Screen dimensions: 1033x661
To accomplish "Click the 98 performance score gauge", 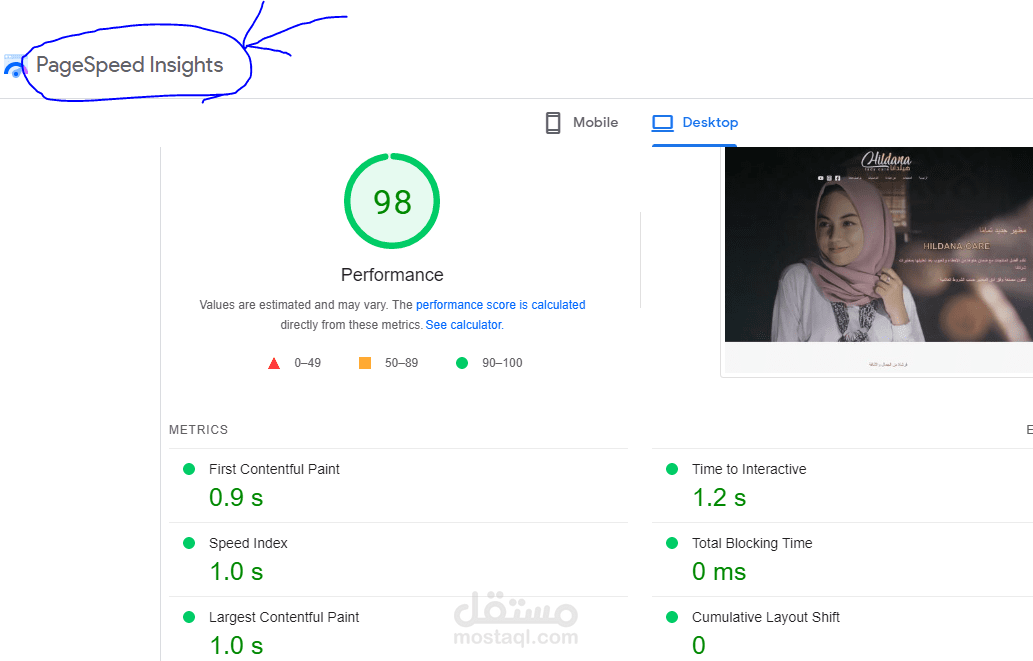I will (x=392, y=202).
